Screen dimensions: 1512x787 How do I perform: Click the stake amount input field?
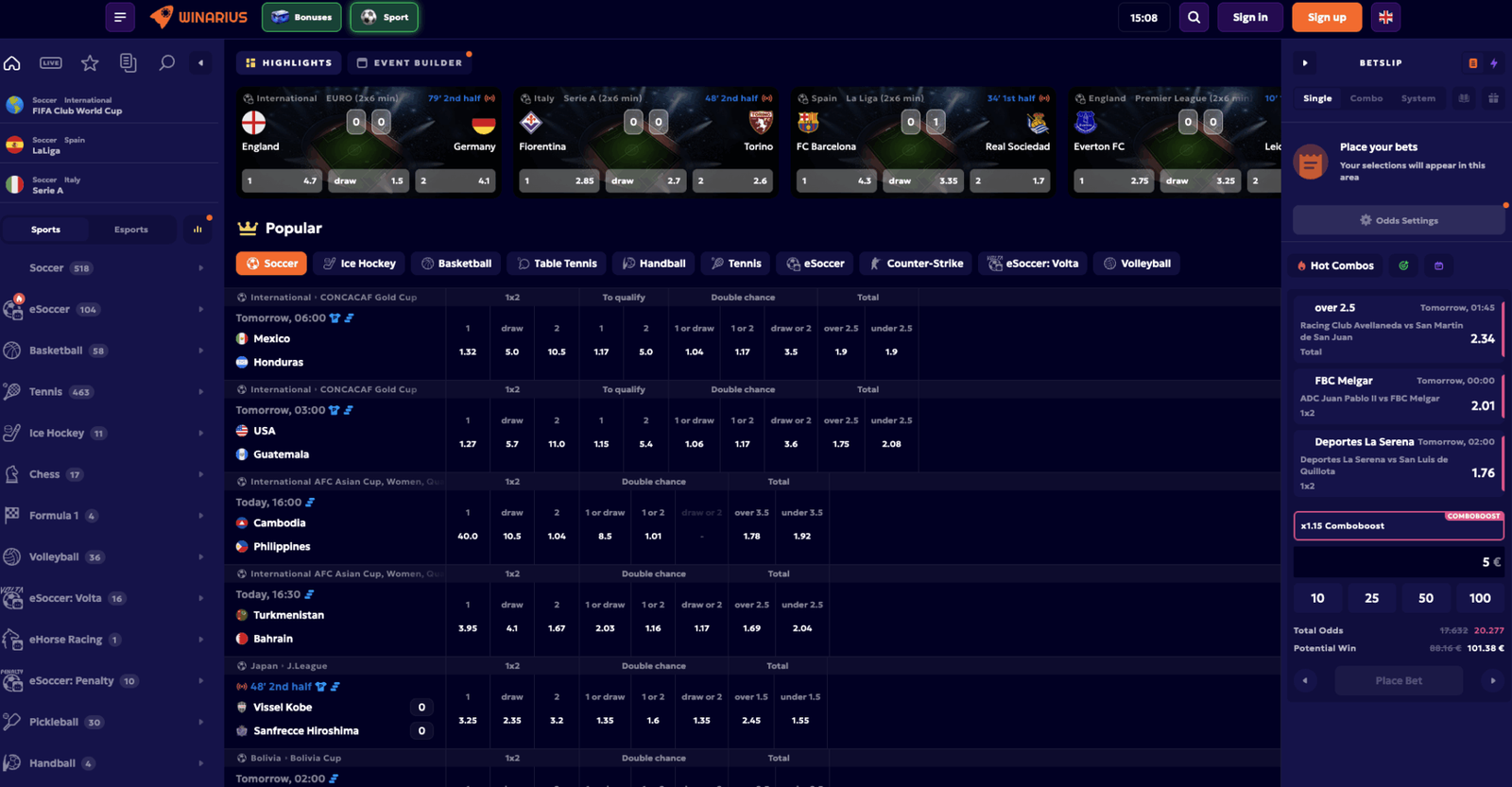pyautogui.click(x=1398, y=562)
